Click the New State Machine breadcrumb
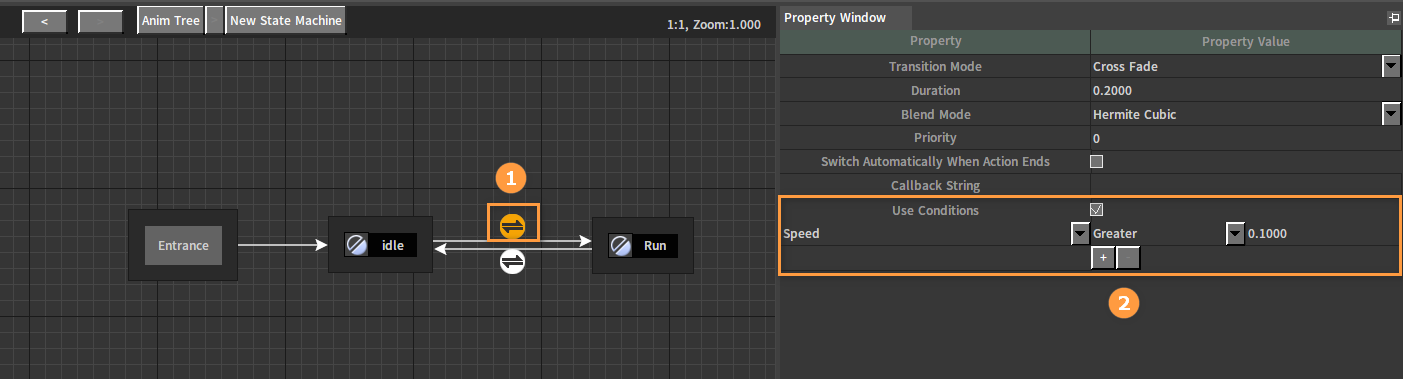 click(x=286, y=21)
